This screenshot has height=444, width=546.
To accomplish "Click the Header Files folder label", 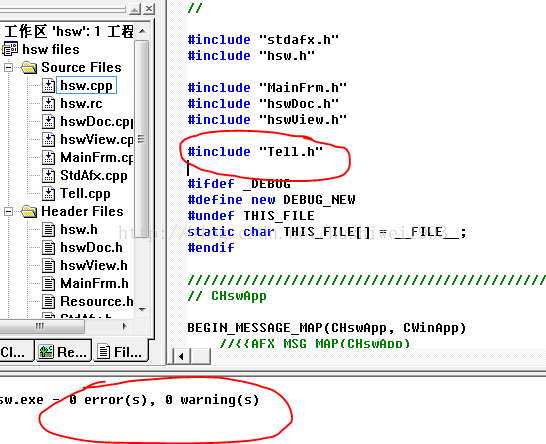I will [x=82, y=211].
